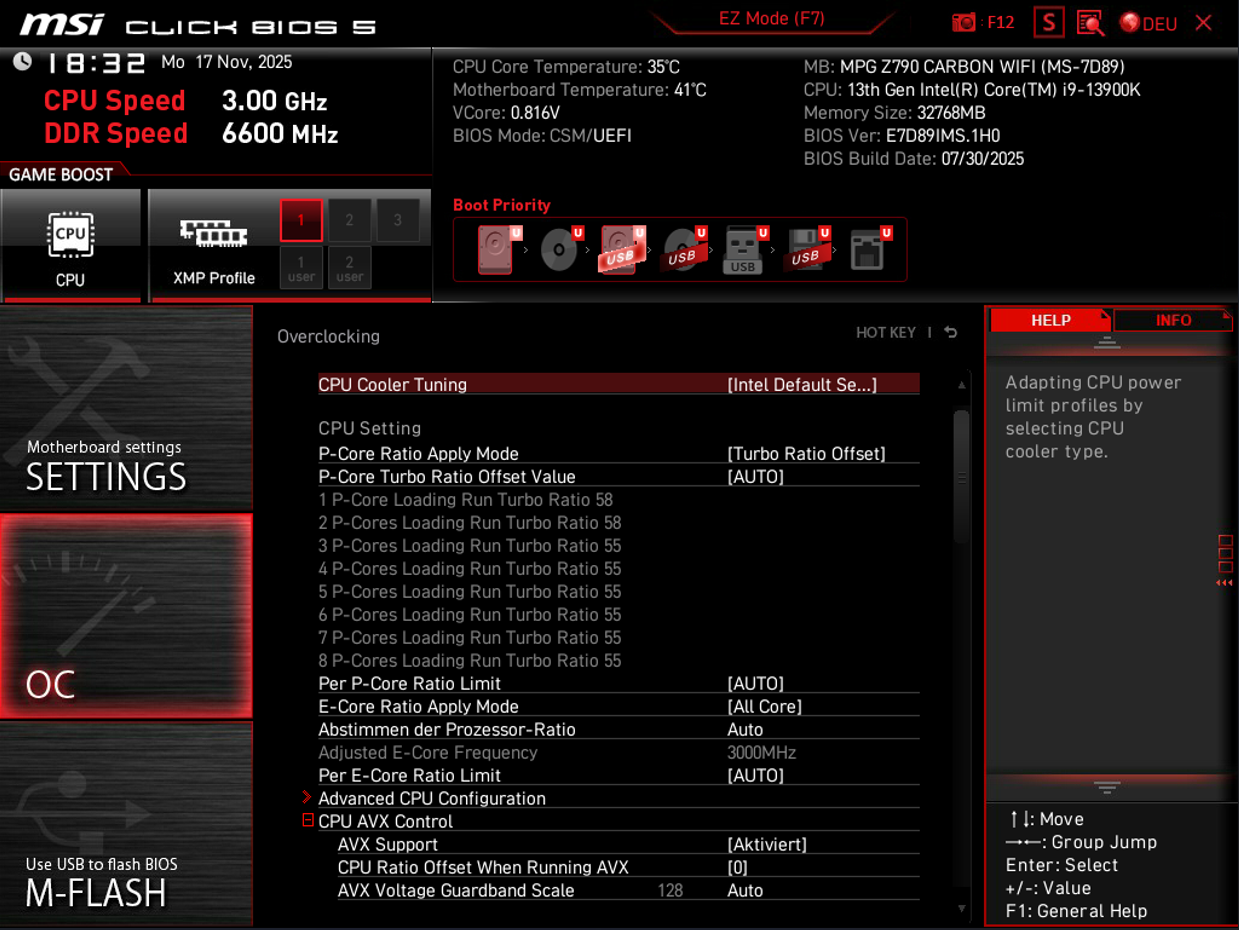Click the help panel top grip handle
Viewport: 1239px width, 930px height.
1107,342
